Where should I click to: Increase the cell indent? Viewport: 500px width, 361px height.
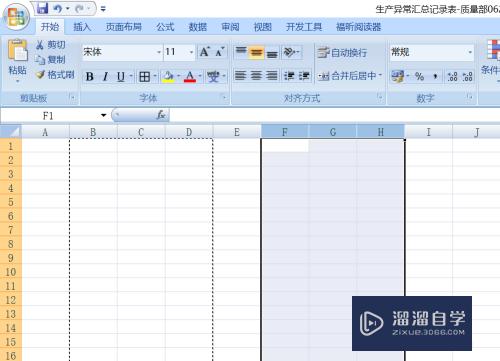[304, 76]
